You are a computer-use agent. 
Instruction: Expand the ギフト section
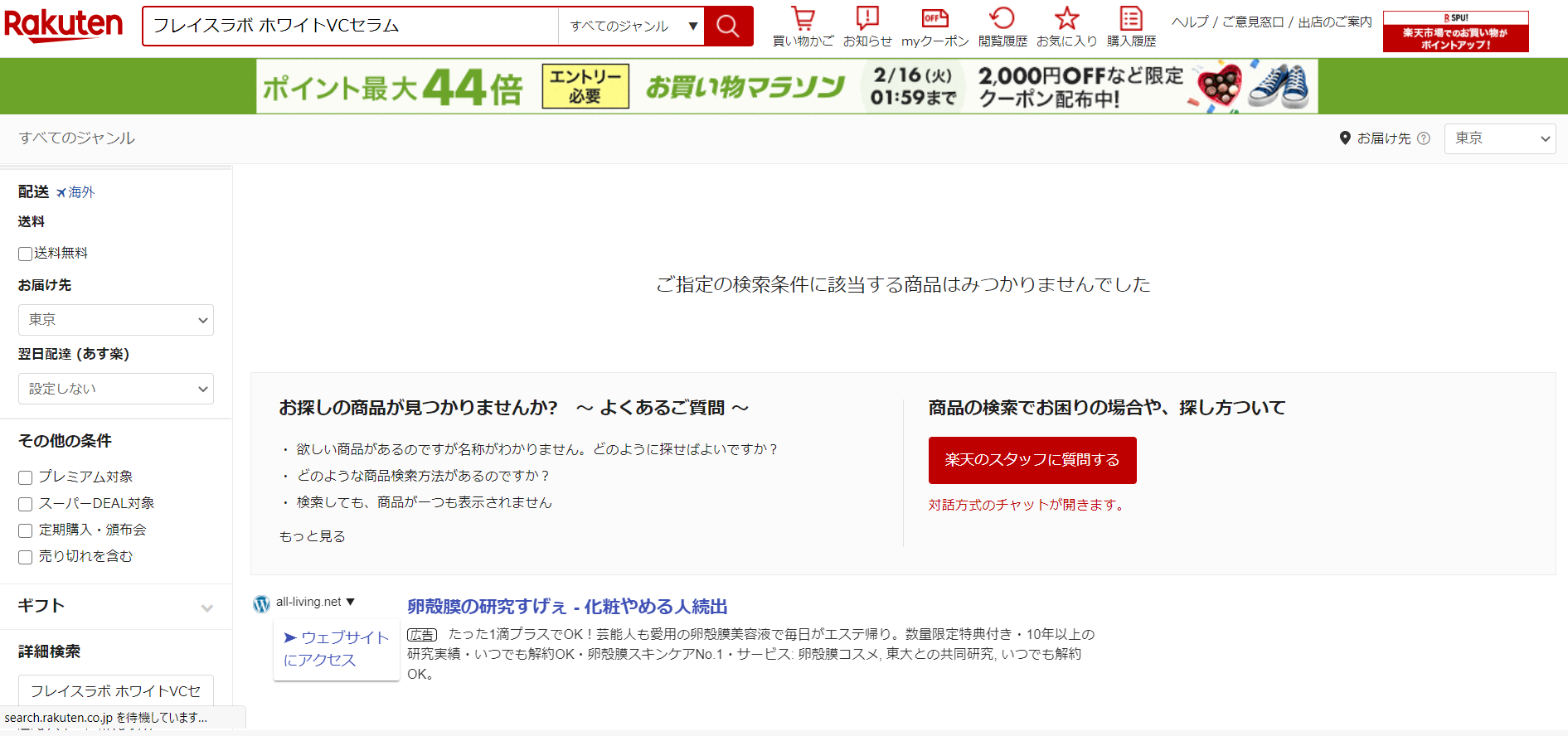pyautogui.click(x=116, y=607)
